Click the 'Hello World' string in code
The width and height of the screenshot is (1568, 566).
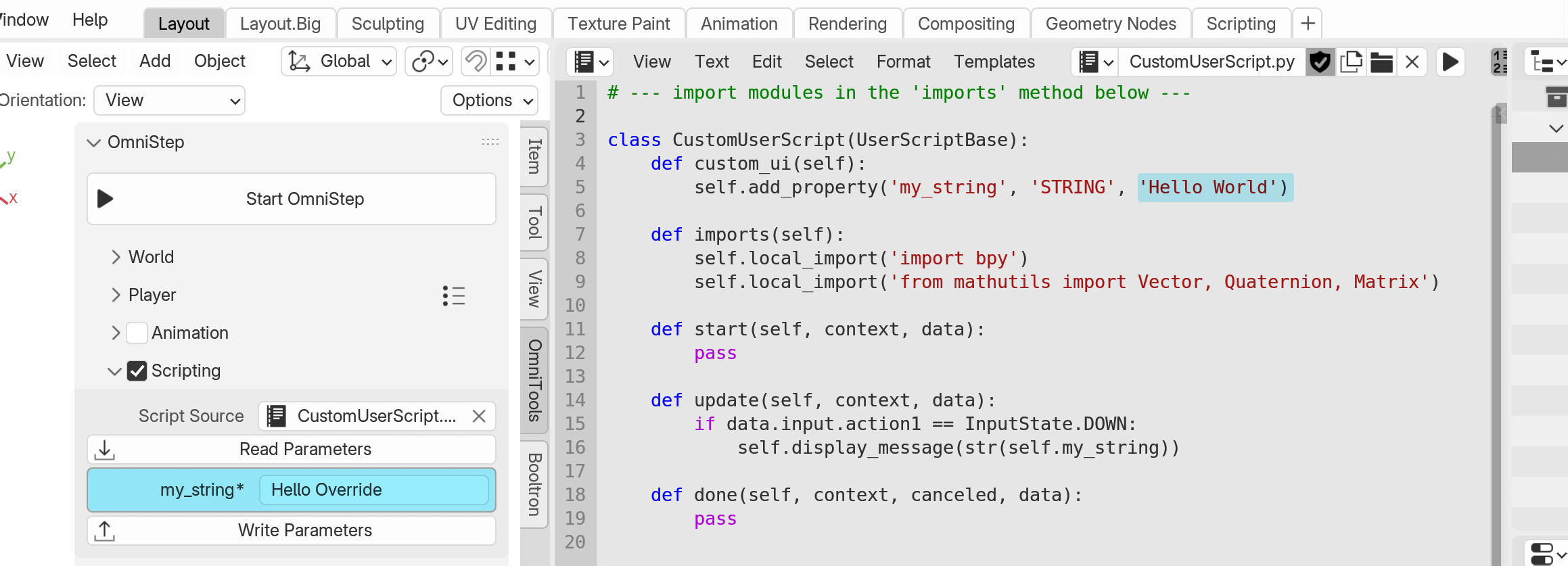pos(1208,187)
